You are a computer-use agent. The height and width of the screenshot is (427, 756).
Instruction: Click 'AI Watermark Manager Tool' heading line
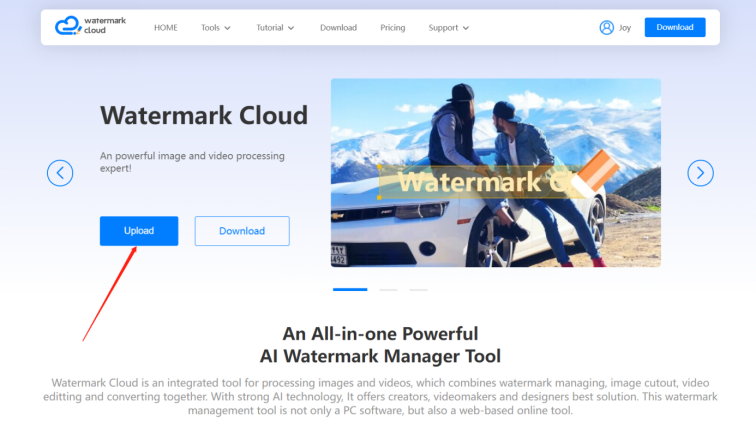[380, 356]
